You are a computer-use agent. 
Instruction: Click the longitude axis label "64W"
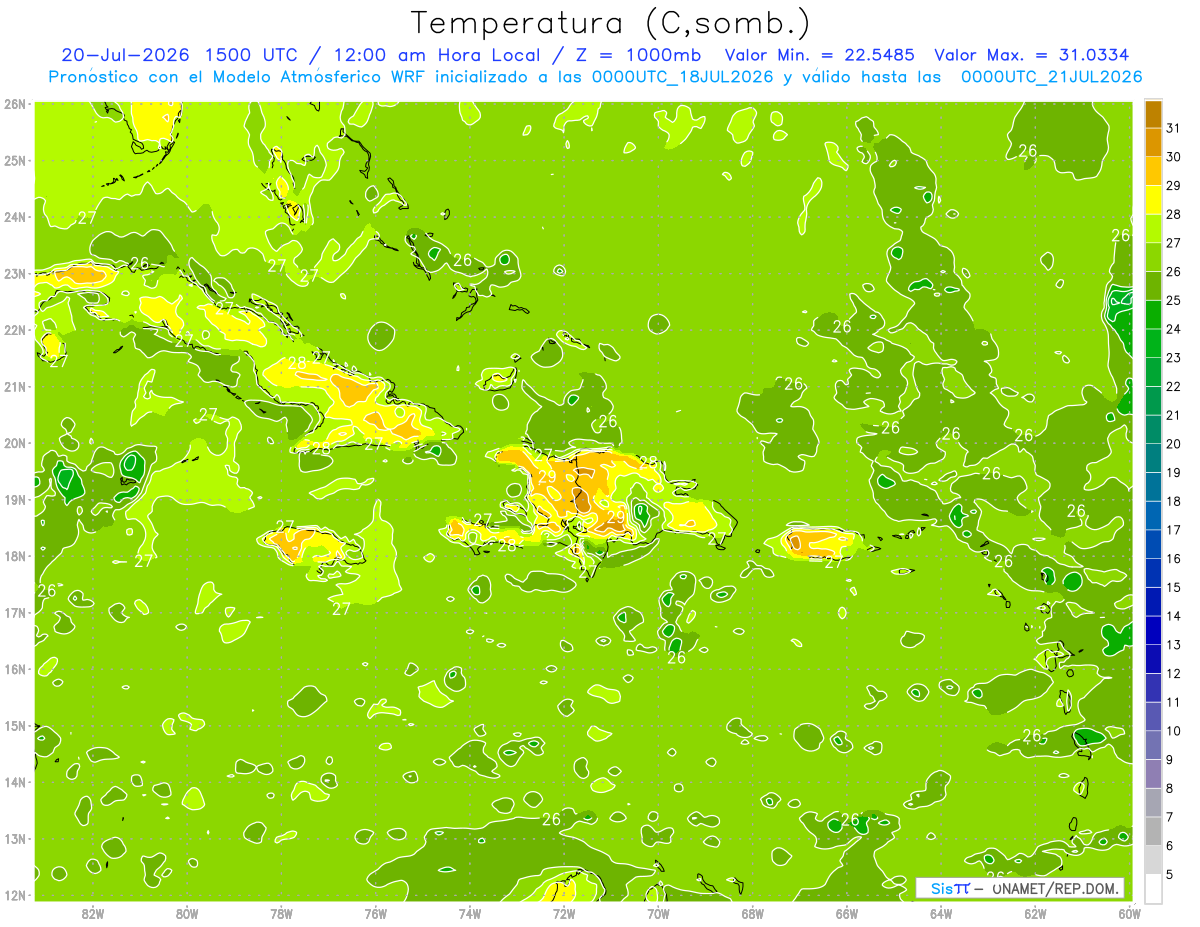(x=940, y=913)
